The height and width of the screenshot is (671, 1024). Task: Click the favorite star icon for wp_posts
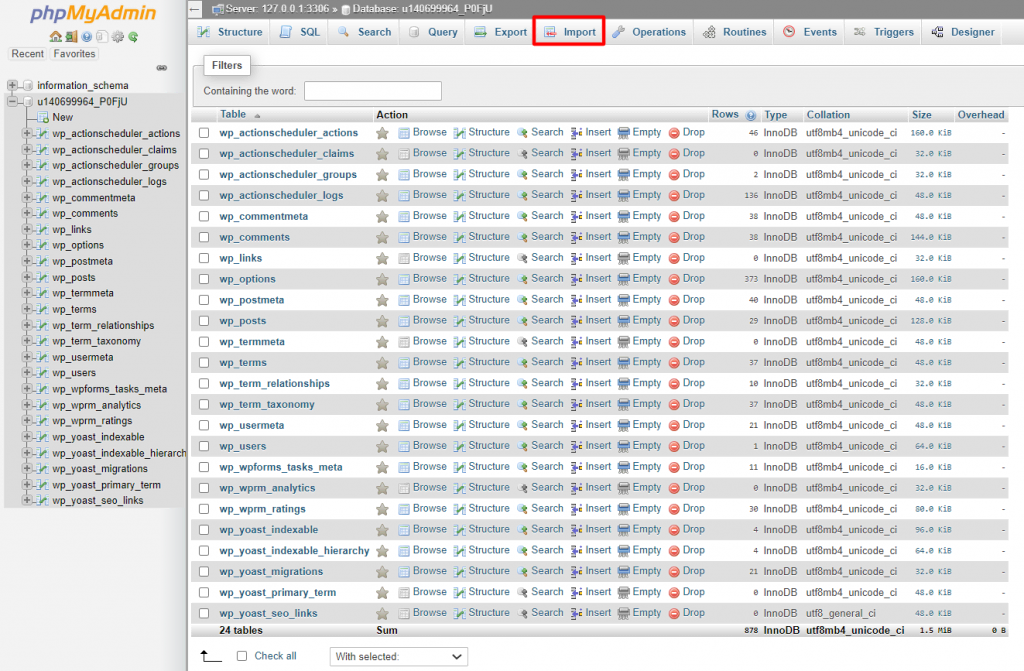pyautogui.click(x=382, y=321)
